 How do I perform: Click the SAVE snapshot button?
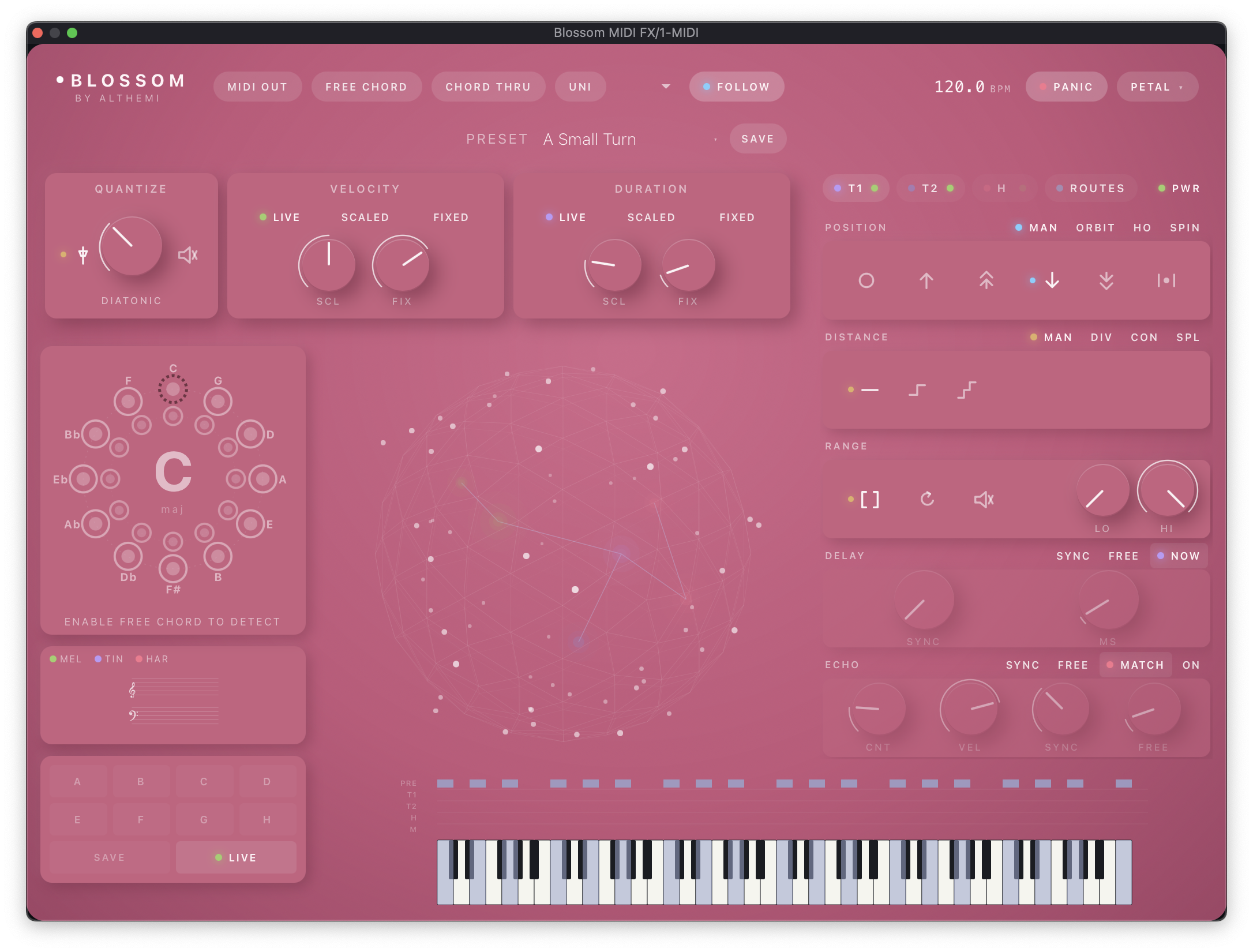[x=110, y=857]
